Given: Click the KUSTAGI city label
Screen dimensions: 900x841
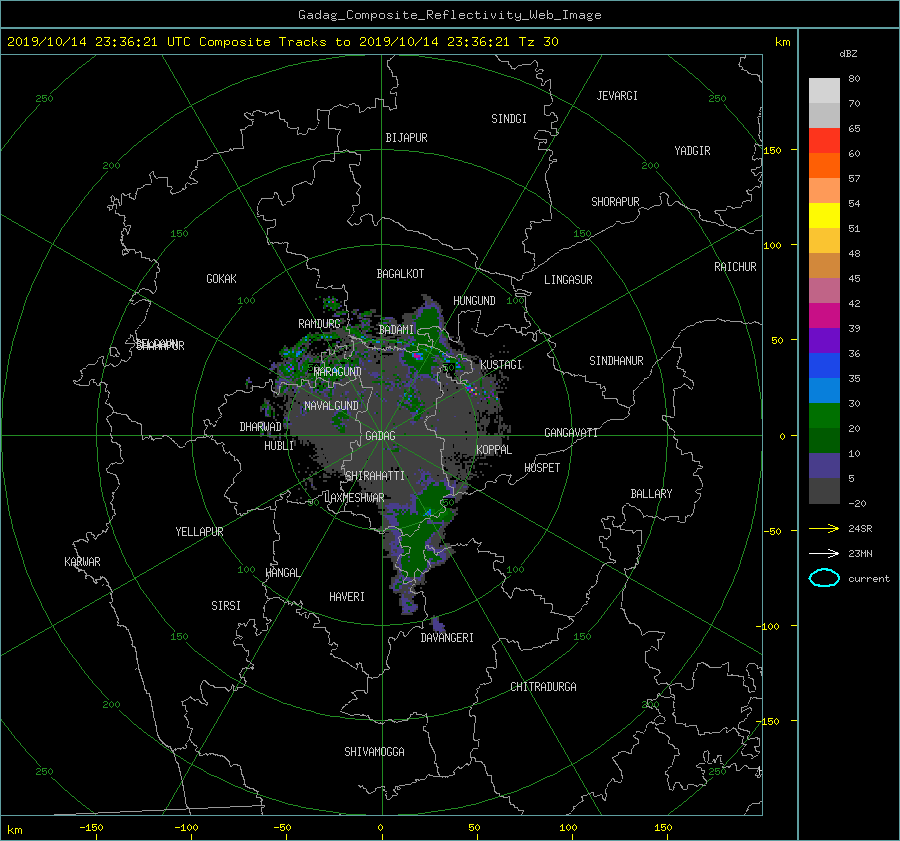Looking at the screenshot, I should click(501, 365).
